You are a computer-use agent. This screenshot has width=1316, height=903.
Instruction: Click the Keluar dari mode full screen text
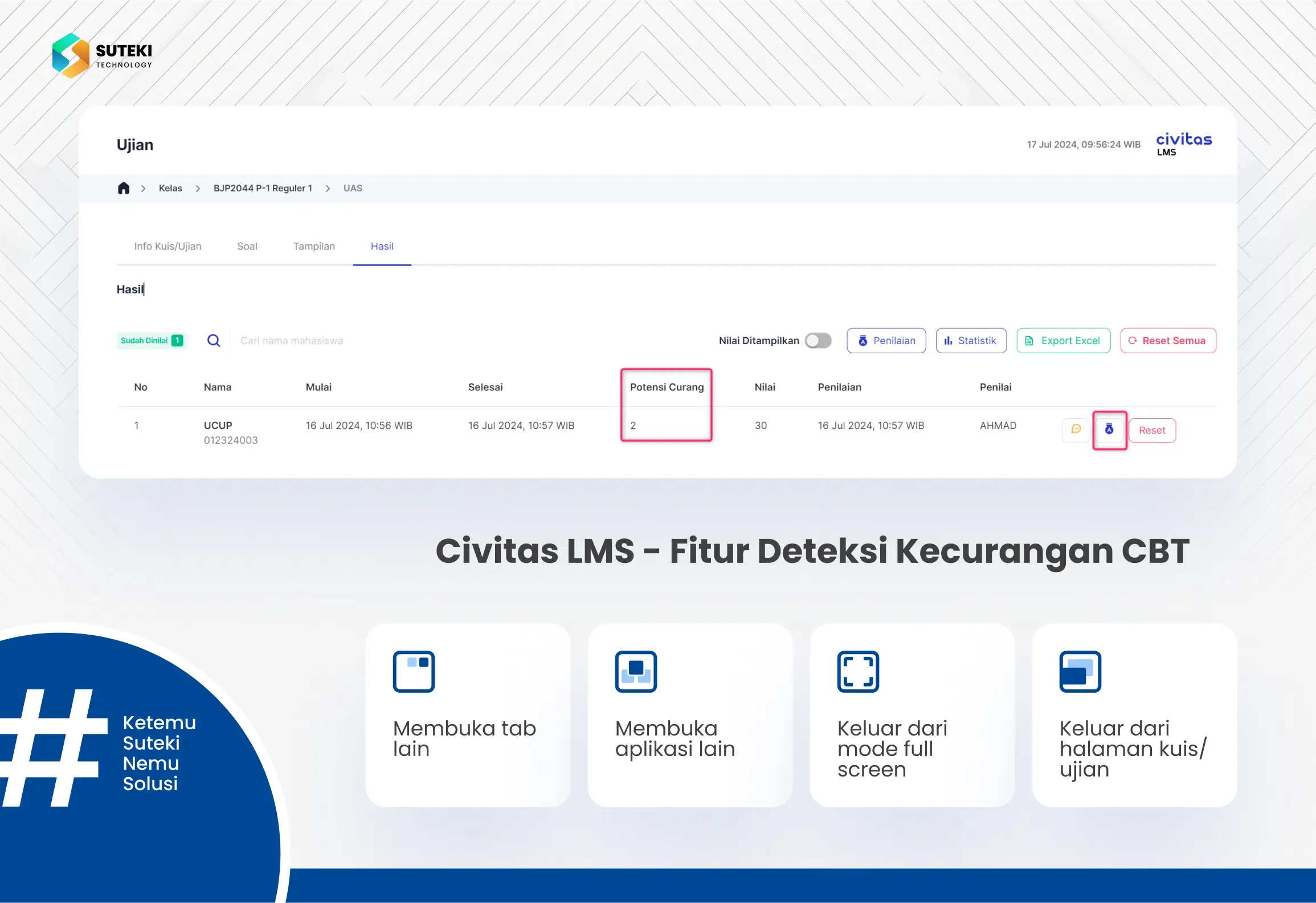coord(892,749)
